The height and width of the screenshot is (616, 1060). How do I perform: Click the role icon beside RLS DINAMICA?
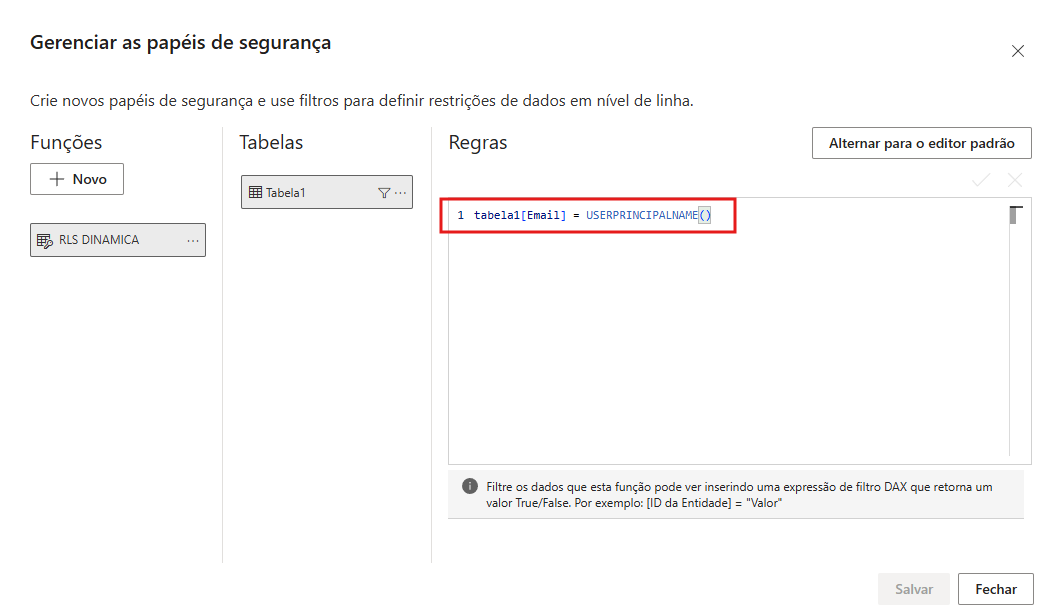[44, 241]
